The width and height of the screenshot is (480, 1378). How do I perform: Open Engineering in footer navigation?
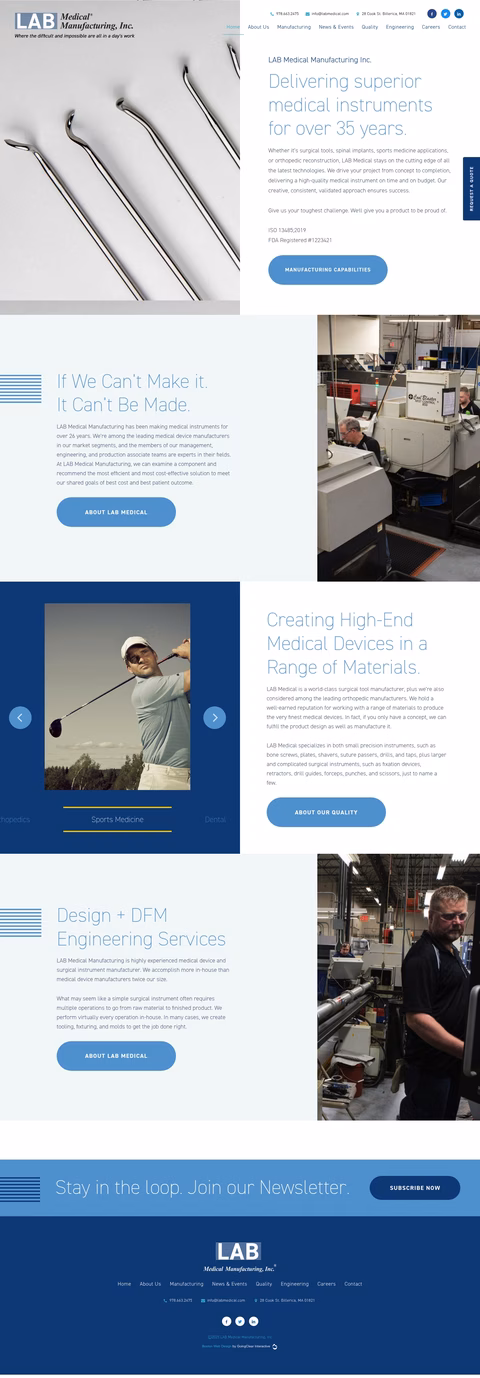[x=295, y=1284]
